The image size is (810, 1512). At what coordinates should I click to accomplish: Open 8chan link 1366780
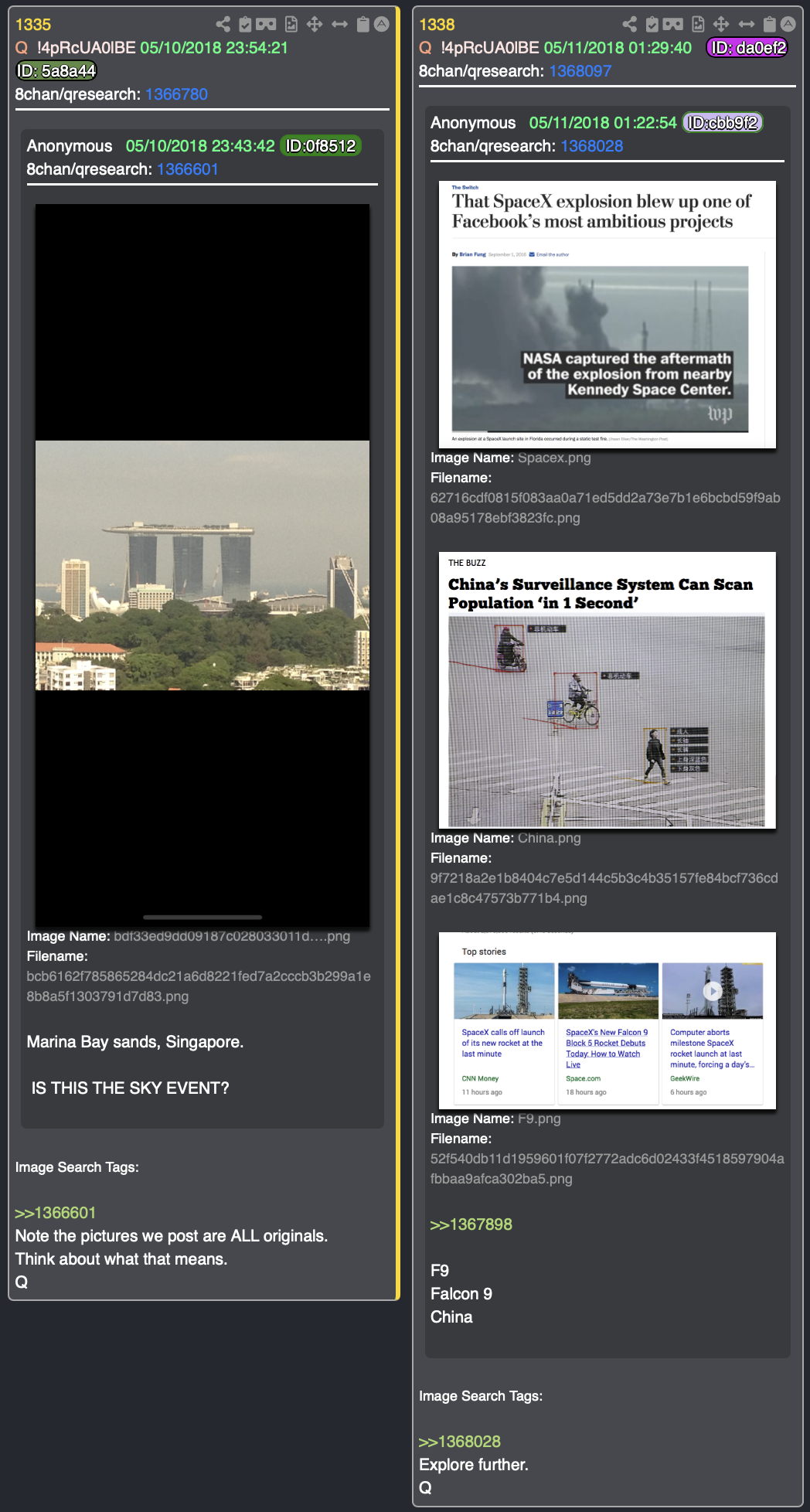pyautogui.click(x=176, y=94)
